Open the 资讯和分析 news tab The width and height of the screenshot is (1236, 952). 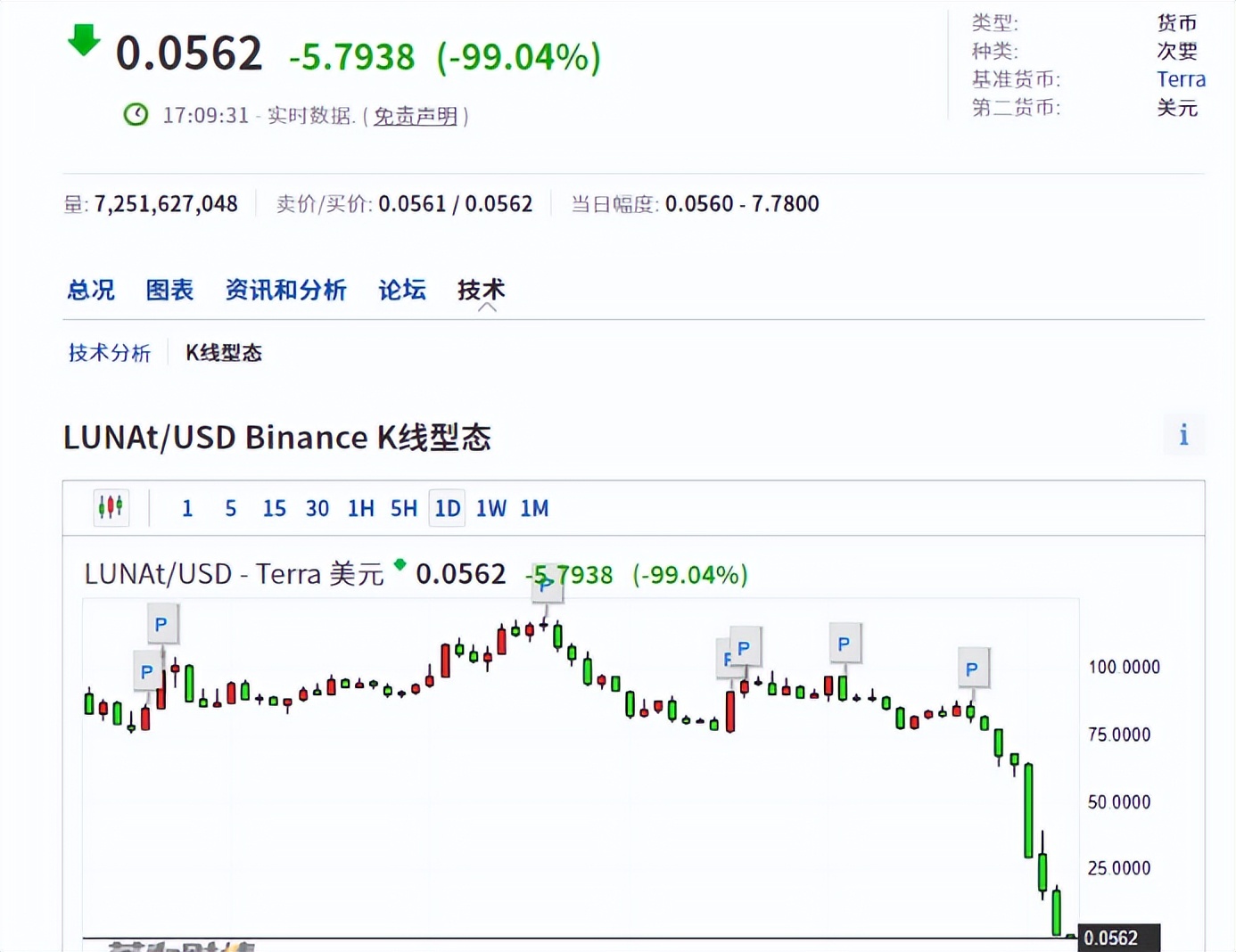click(x=285, y=290)
